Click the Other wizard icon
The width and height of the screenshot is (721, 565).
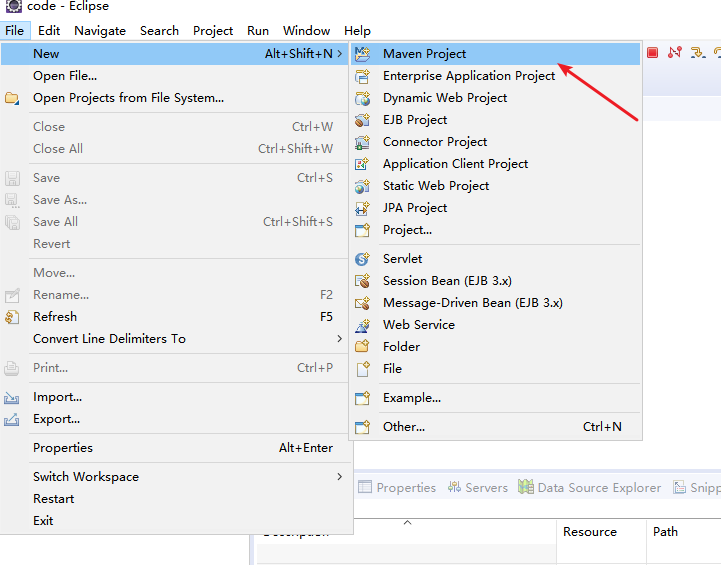362,427
